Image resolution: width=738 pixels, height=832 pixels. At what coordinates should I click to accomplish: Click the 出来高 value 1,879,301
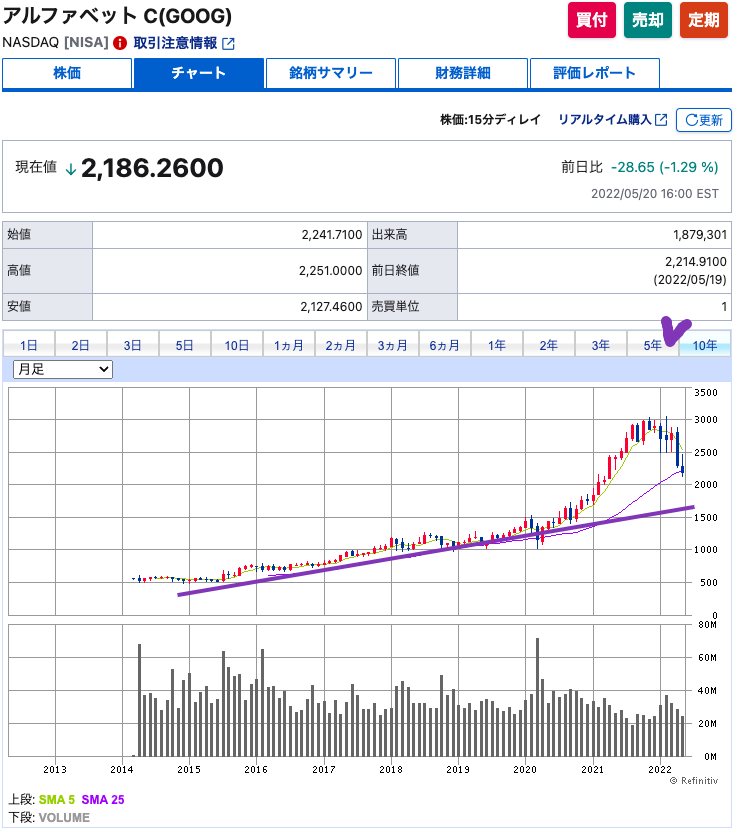700,235
